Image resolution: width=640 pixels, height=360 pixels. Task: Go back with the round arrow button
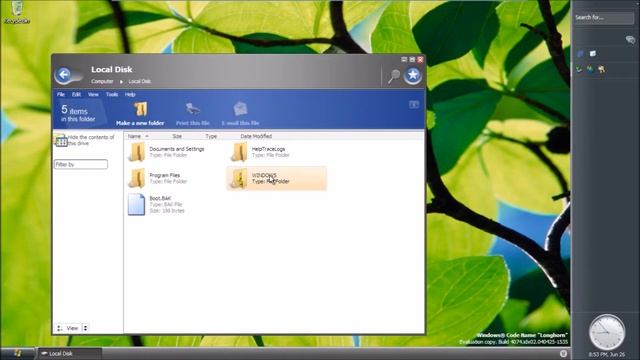[x=64, y=75]
